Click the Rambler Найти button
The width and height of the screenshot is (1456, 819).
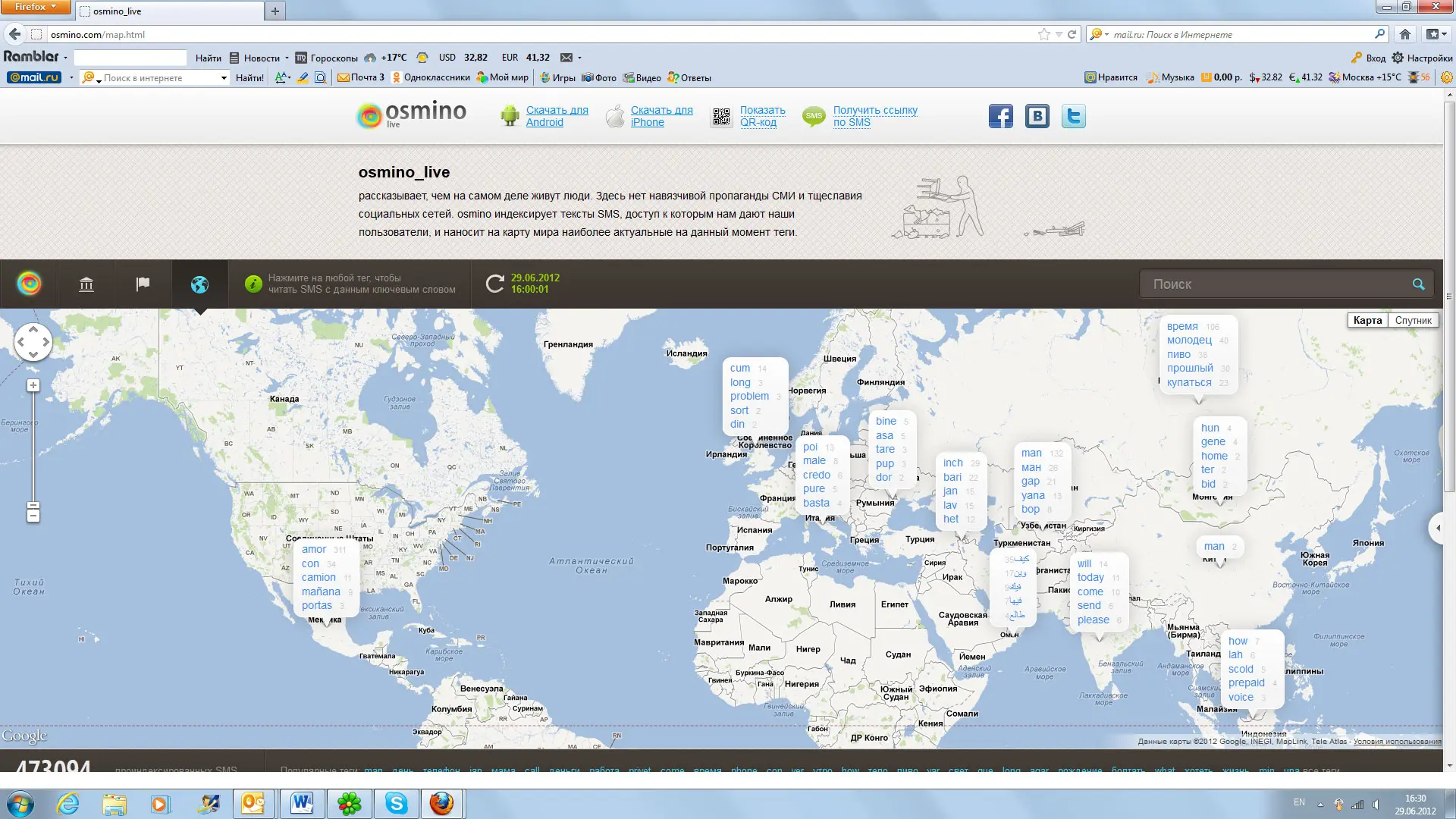(208, 58)
